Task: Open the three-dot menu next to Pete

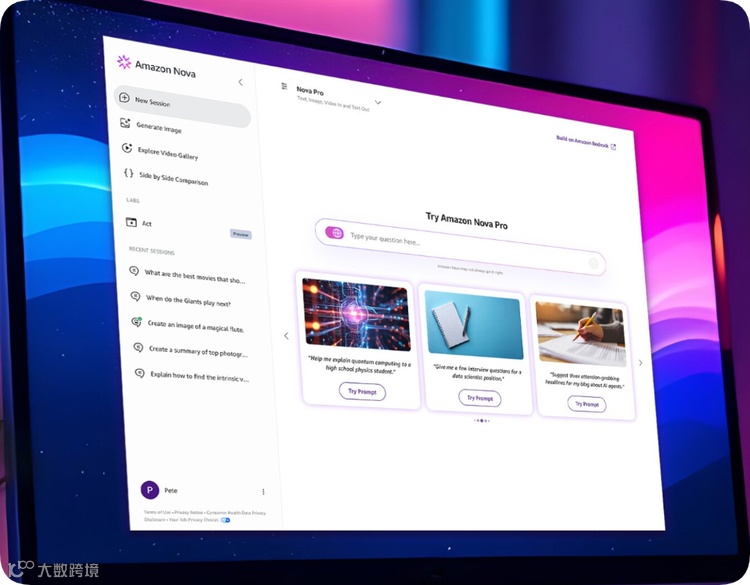Action: pos(263,491)
